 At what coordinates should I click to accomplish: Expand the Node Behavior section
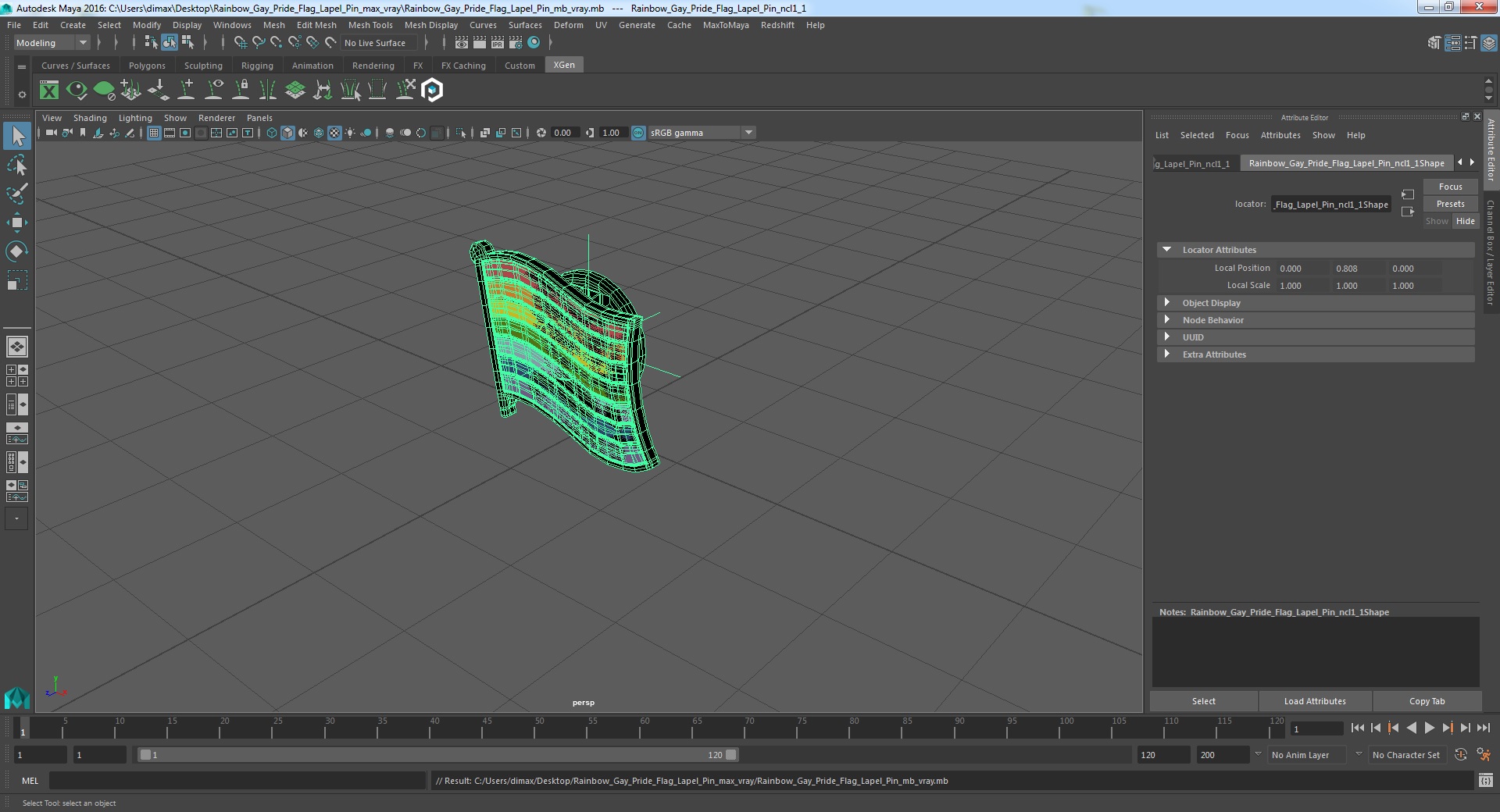pos(1166,320)
